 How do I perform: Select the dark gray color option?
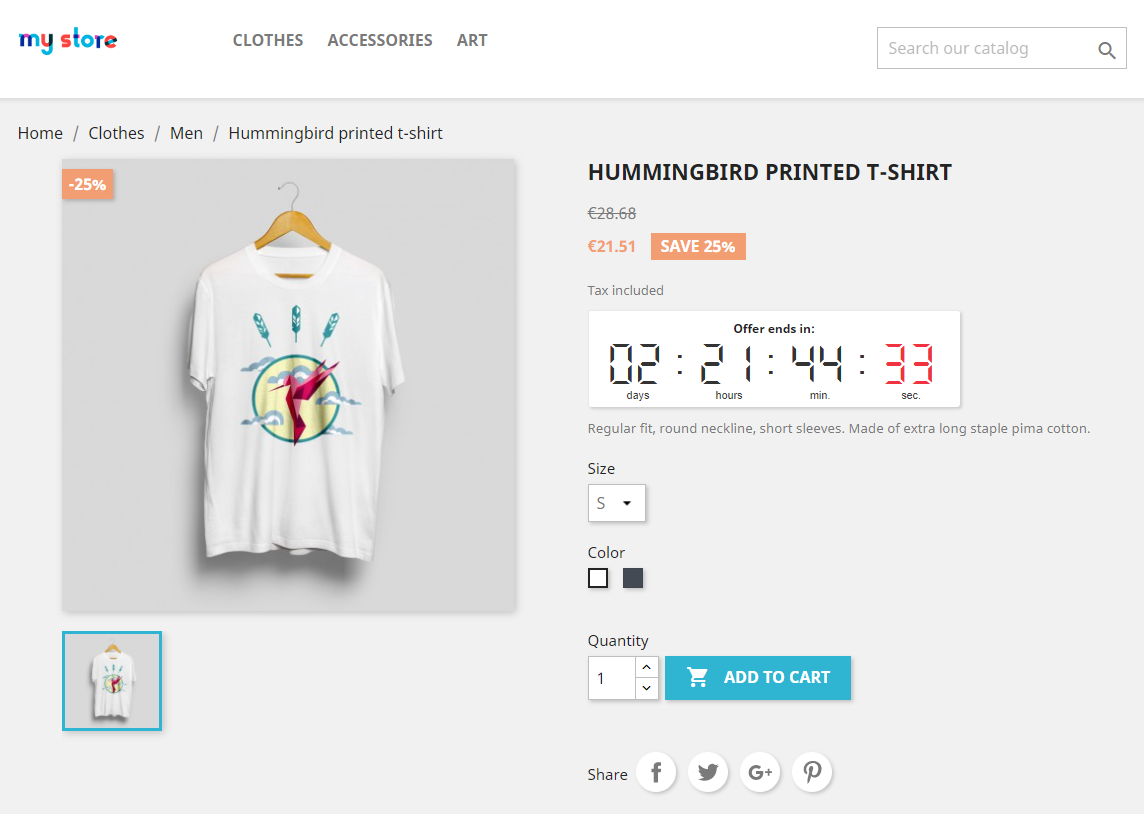point(633,578)
